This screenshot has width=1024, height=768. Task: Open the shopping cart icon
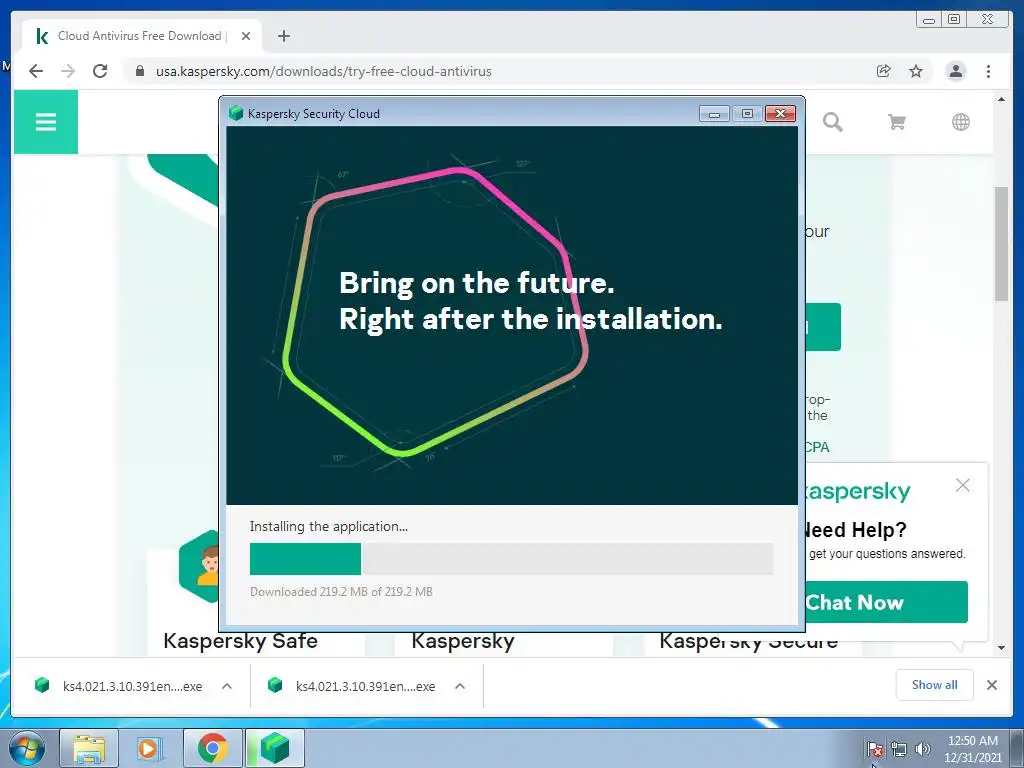click(x=897, y=122)
